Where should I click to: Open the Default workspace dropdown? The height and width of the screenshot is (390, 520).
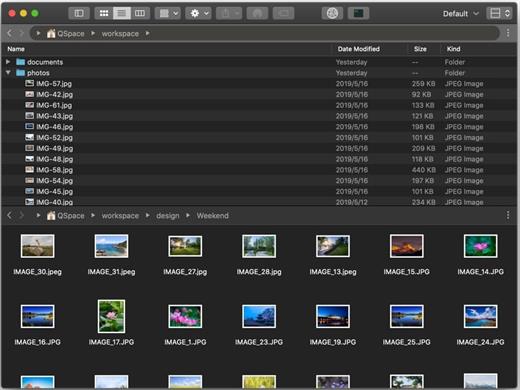point(461,14)
